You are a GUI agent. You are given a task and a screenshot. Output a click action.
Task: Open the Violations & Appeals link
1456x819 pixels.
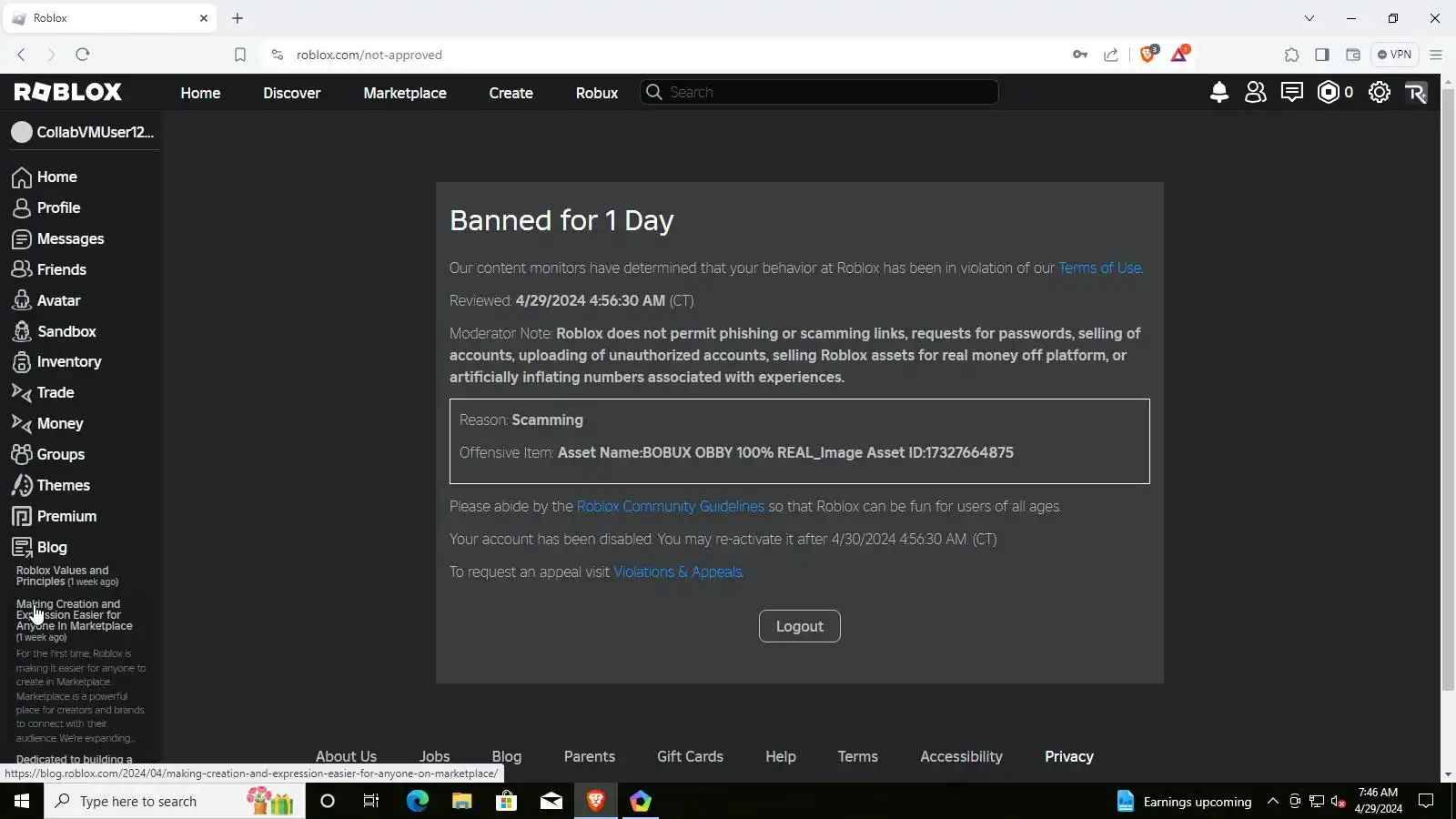[x=678, y=572]
